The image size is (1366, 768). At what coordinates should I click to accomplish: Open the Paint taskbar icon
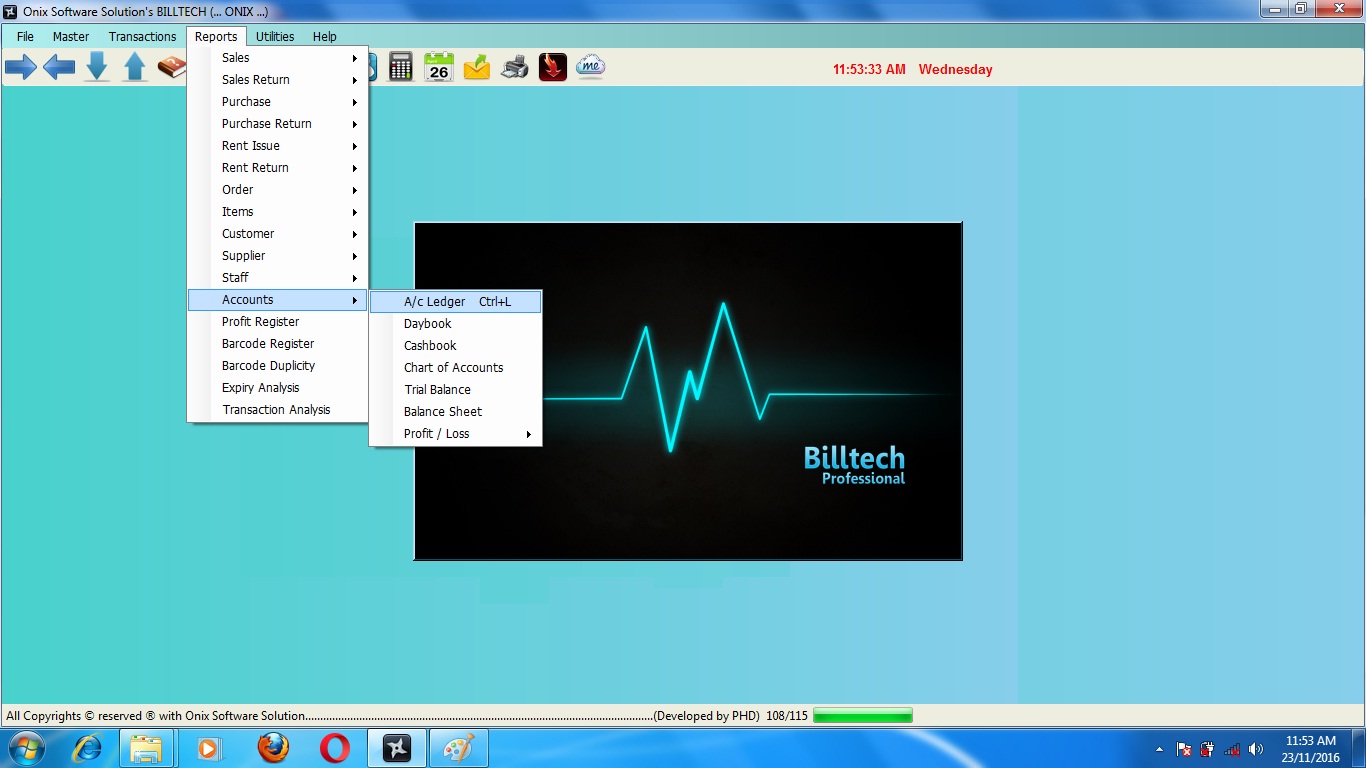(459, 748)
